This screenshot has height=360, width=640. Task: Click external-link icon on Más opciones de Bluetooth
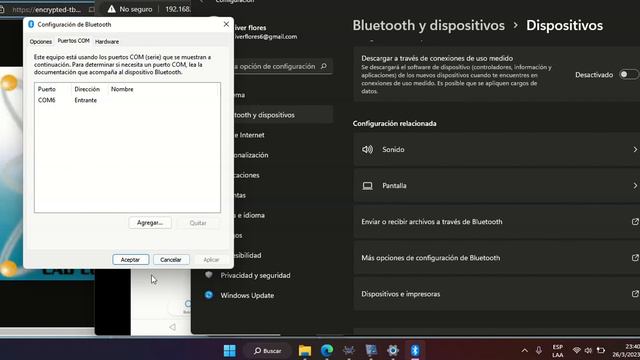coord(635,258)
